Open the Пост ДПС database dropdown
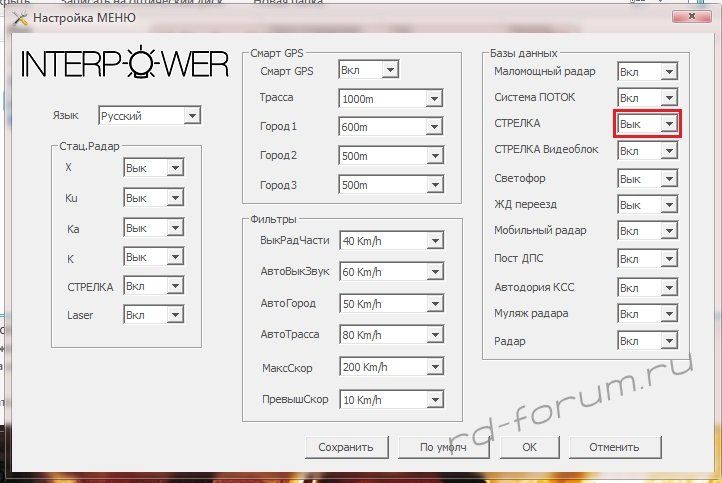The height and width of the screenshot is (483, 722). 647,259
